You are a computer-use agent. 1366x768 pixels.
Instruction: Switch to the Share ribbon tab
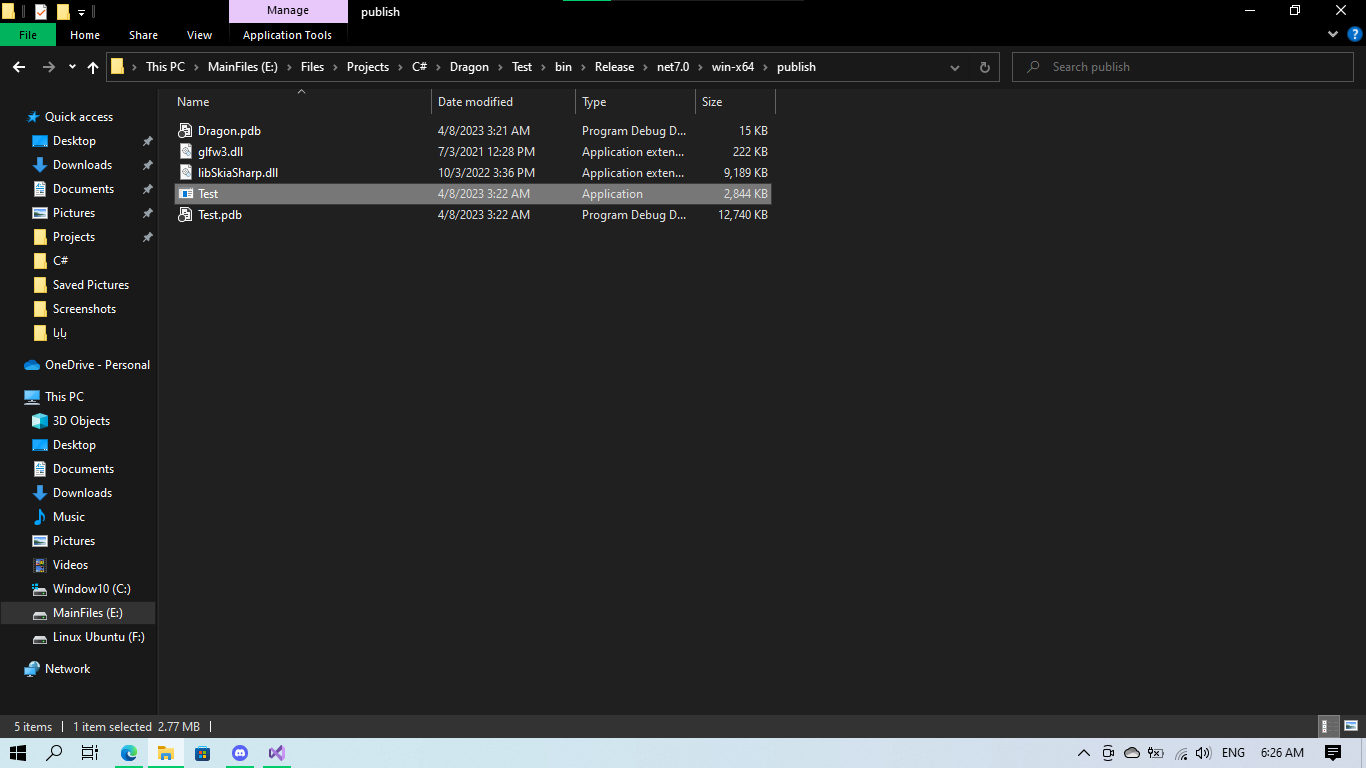143,35
